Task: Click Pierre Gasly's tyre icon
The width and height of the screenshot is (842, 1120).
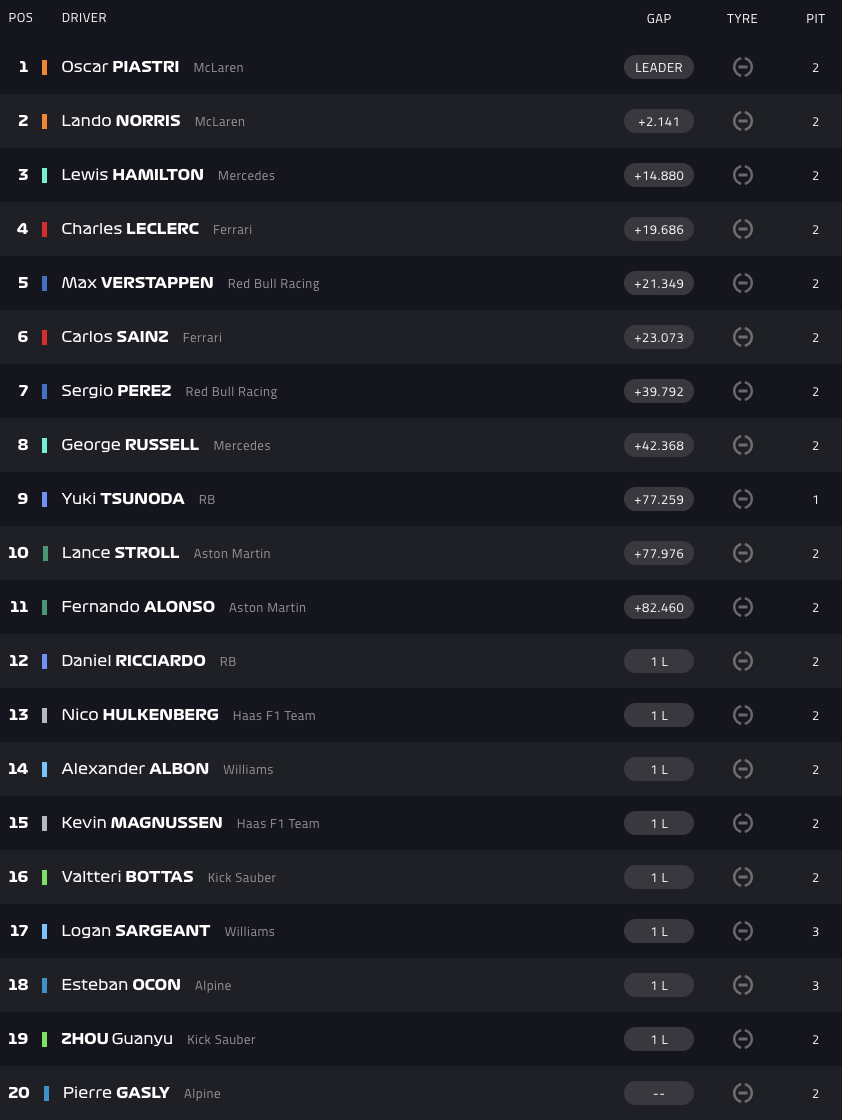Action: click(743, 1093)
